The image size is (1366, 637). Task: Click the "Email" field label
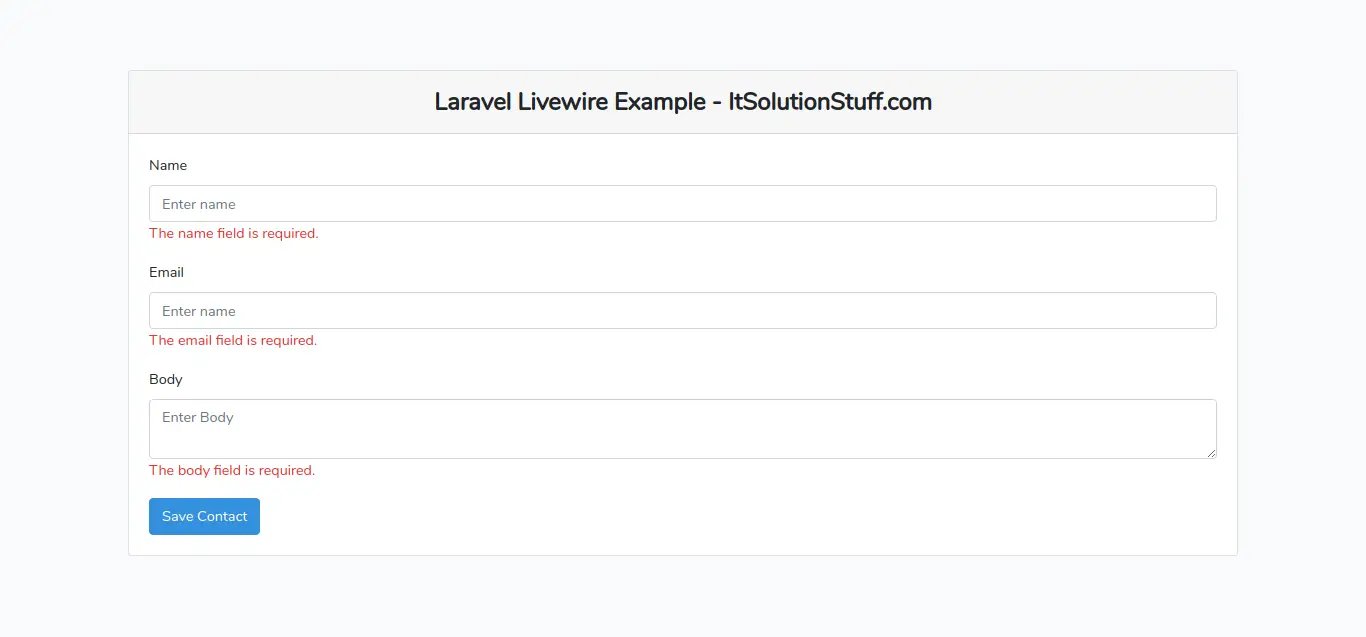[x=166, y=272]
